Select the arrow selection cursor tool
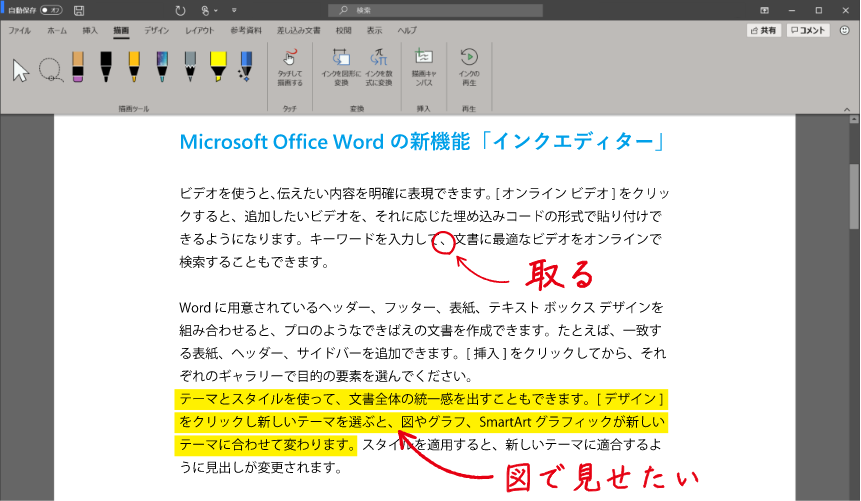Image resolution: width=861 pixels, height=501 pixels. pyautogui.click(x=21, y=71)
